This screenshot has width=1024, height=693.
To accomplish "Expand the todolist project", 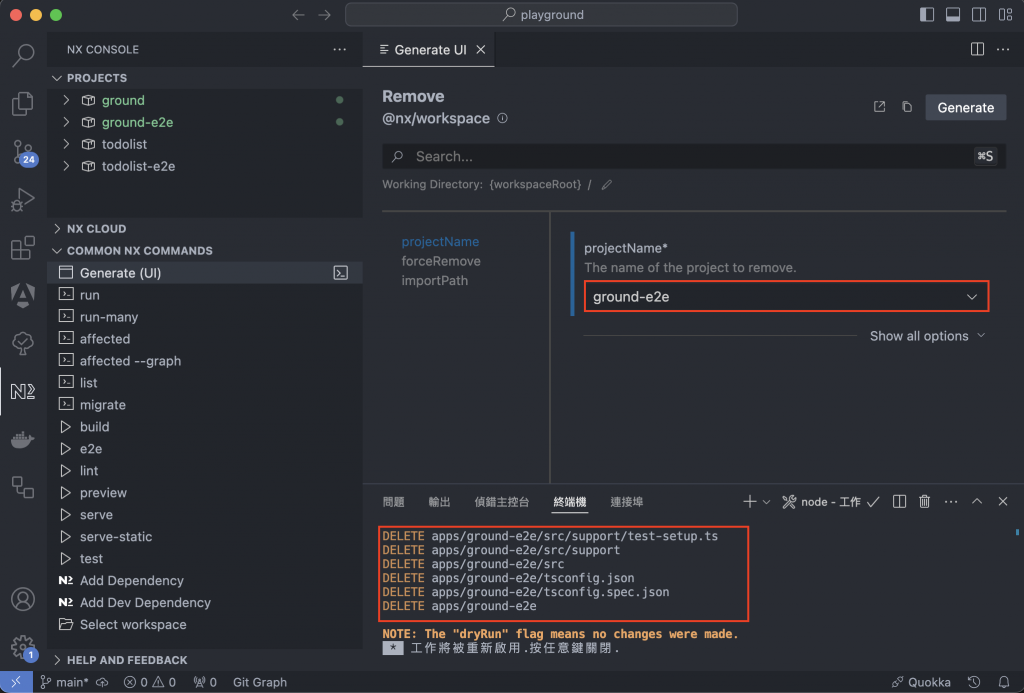I will [66, 144].
